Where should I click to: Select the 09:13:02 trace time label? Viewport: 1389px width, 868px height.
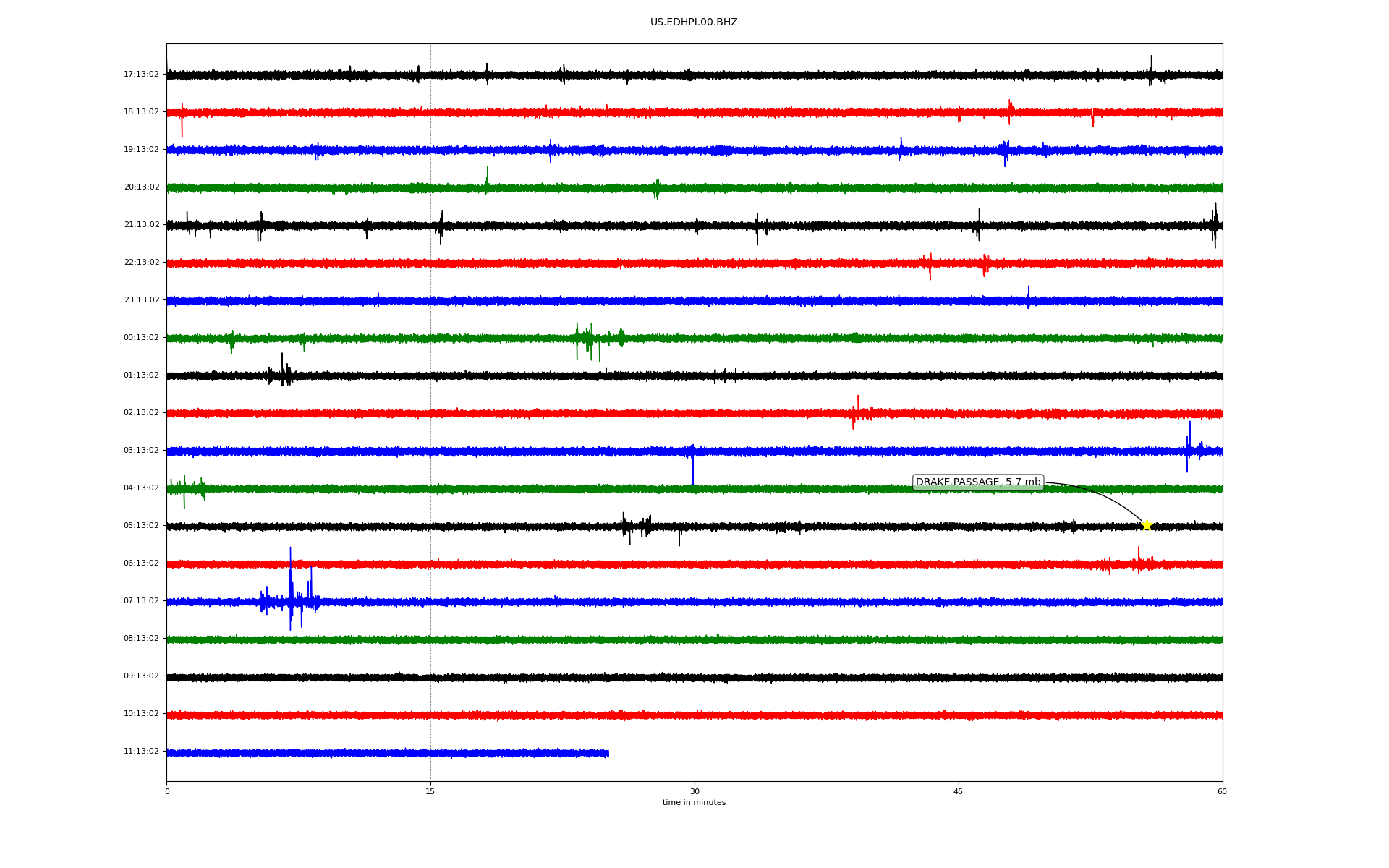(x=141, y=676)
